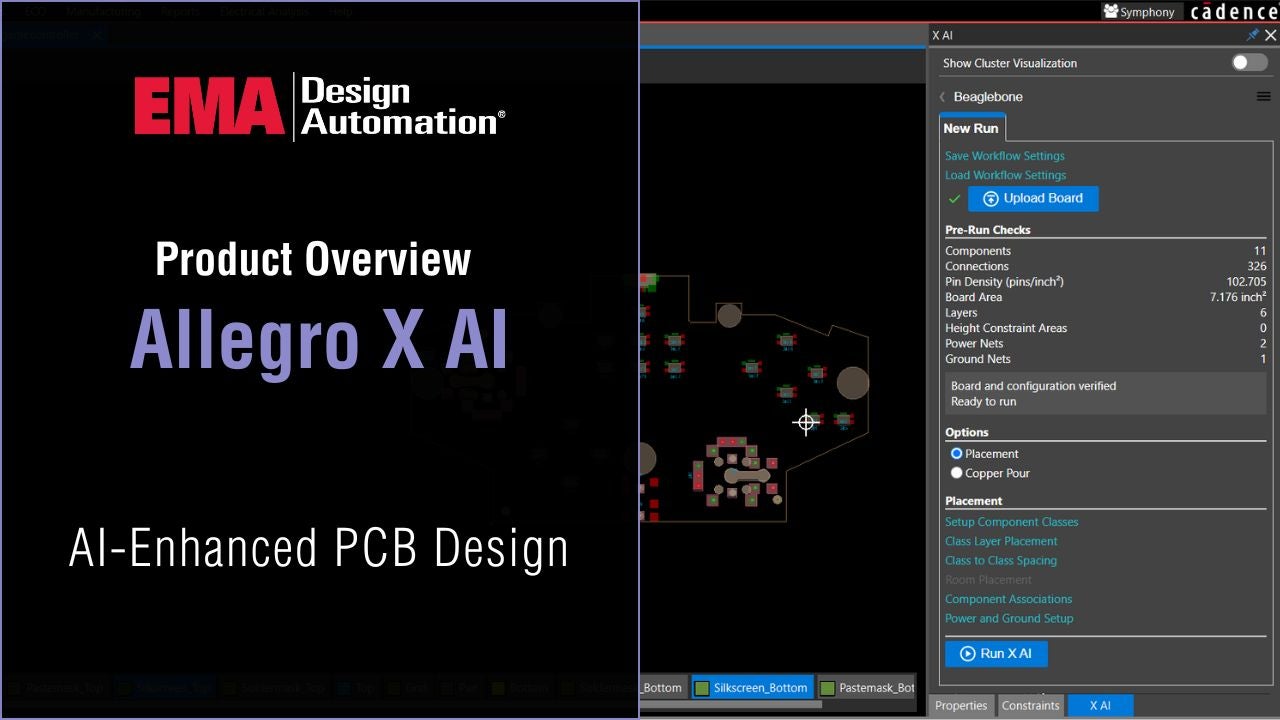Viewport: 1280px width, 720px height.
Task: Open the Properties tab
Action: pyautogui.click(x=961, y=706)
